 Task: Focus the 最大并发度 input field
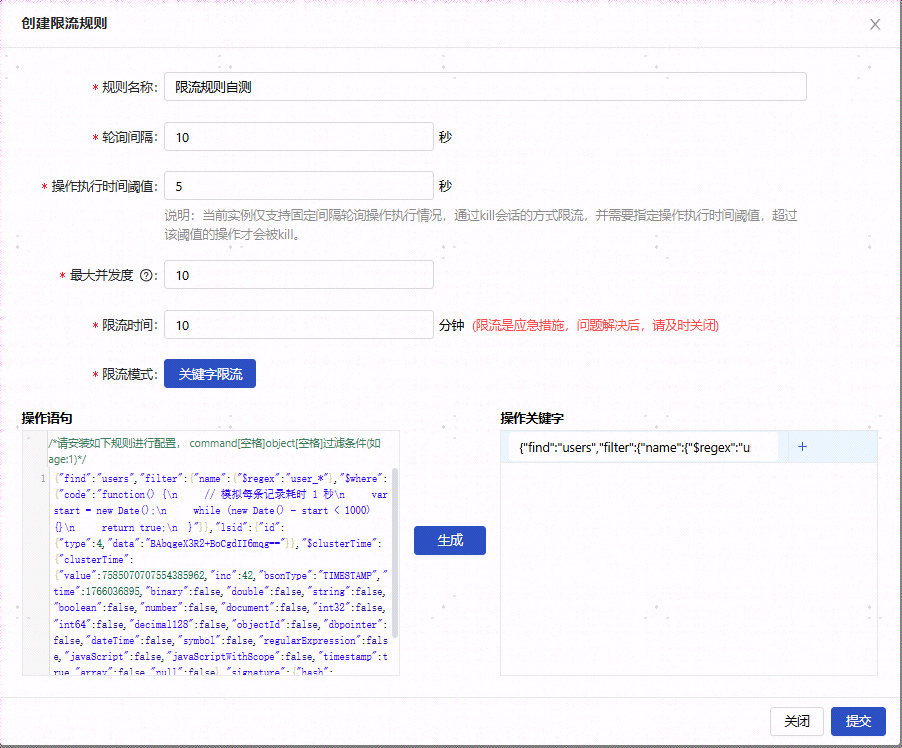pyautogui.click(x=299, y=275)
